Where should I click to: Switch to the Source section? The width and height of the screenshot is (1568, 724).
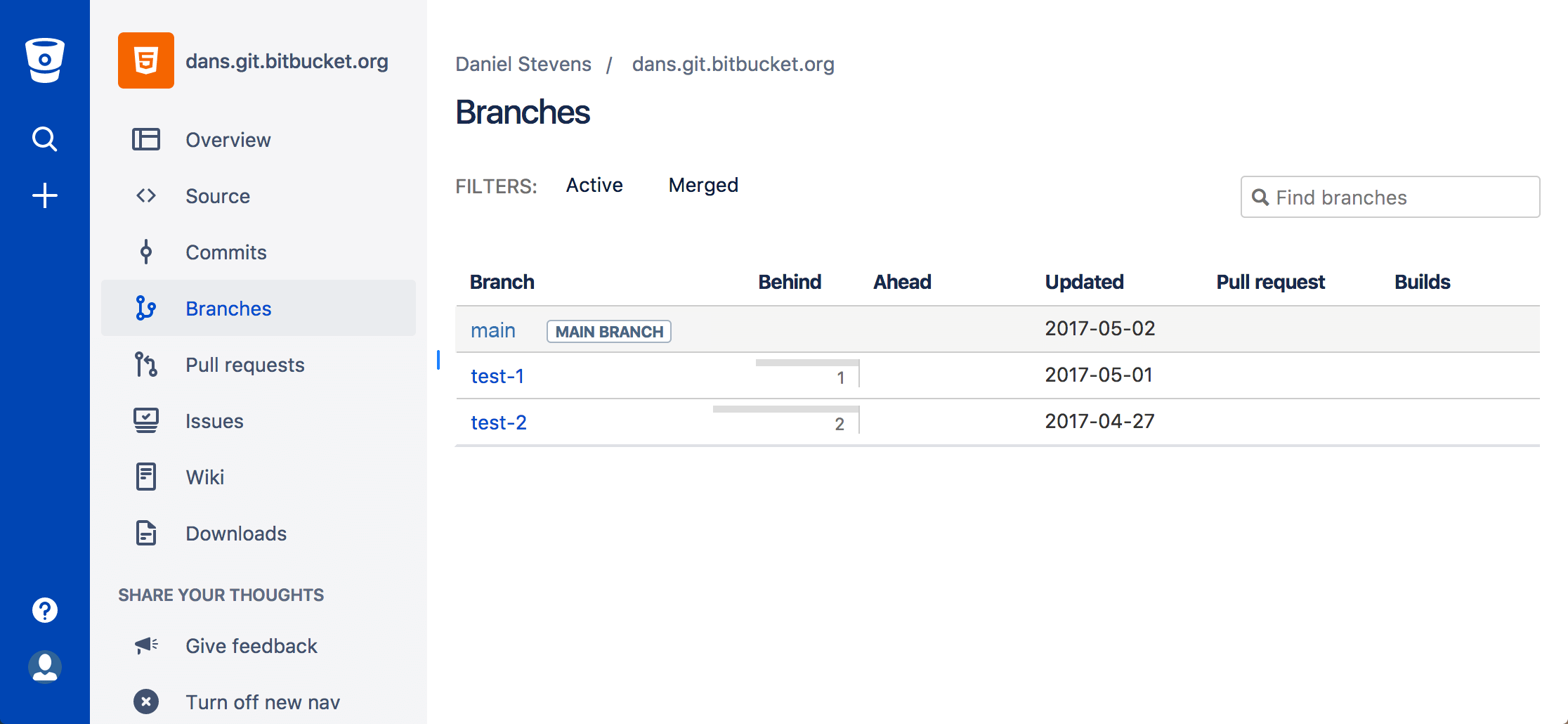(217, 195)
